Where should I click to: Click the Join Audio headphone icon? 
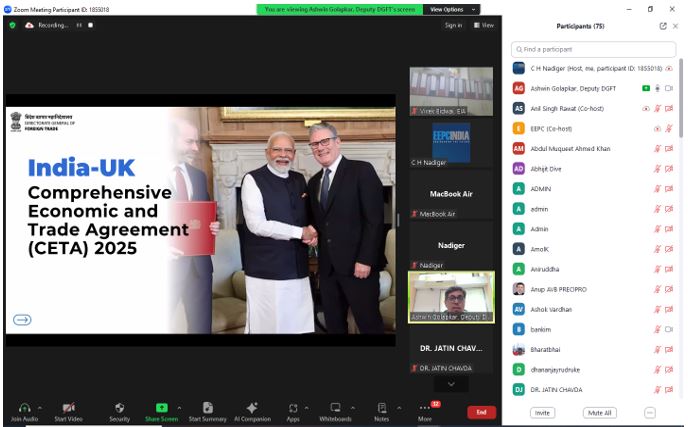coord(25,408)
